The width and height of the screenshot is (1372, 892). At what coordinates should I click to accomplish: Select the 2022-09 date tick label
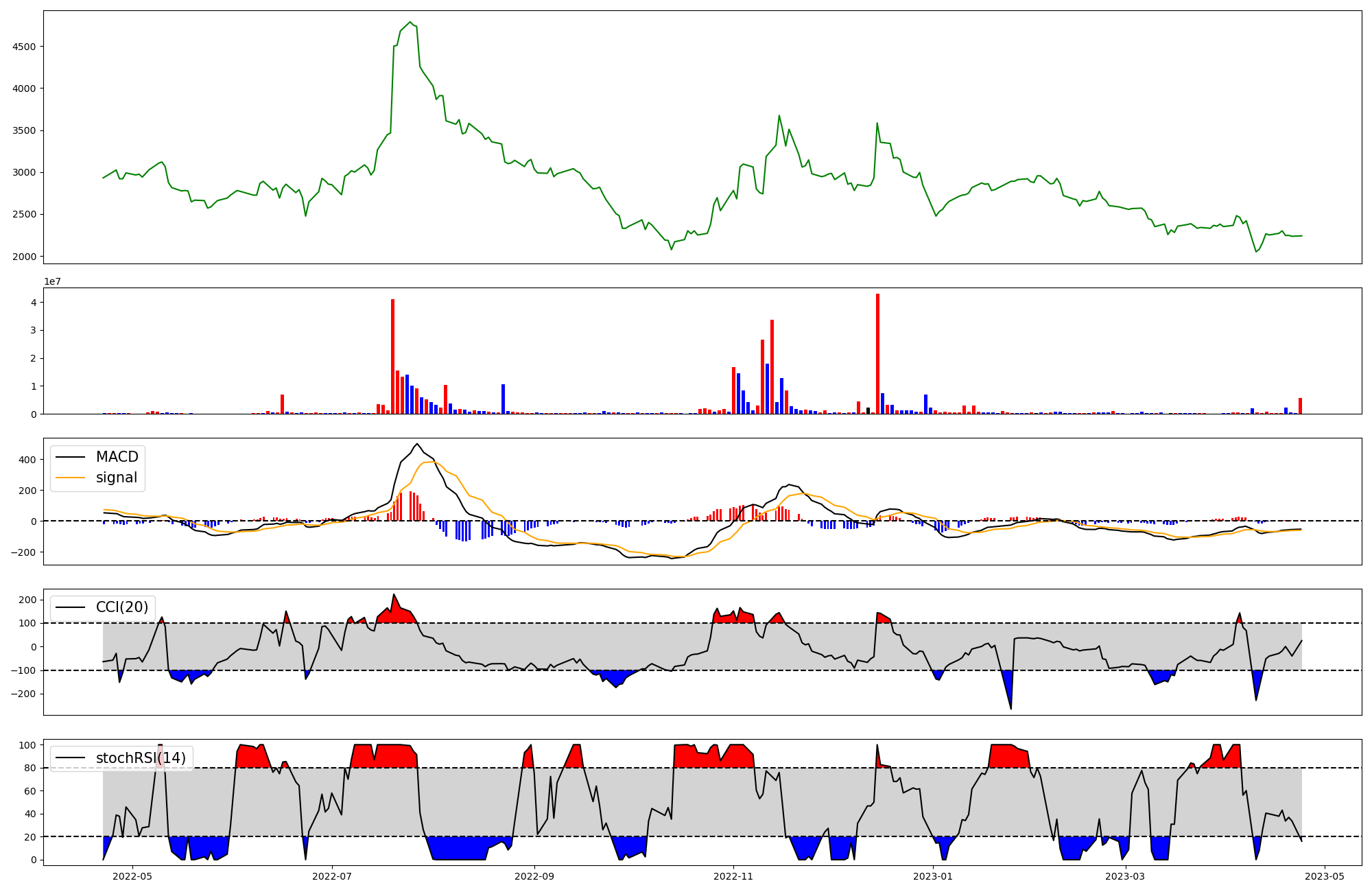click(534, 876)
